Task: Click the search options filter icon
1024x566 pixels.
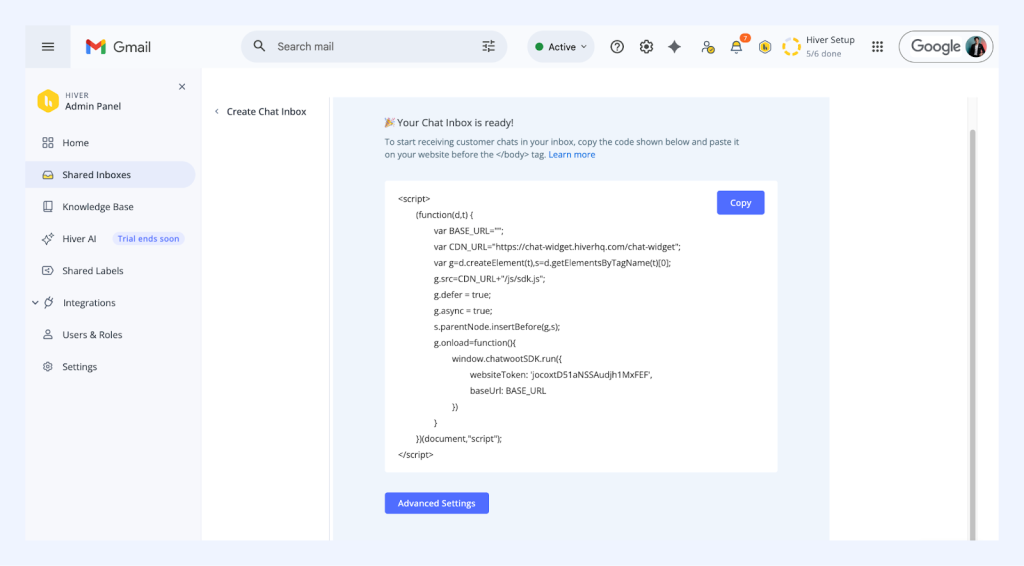Action: (x=488, y=46)
